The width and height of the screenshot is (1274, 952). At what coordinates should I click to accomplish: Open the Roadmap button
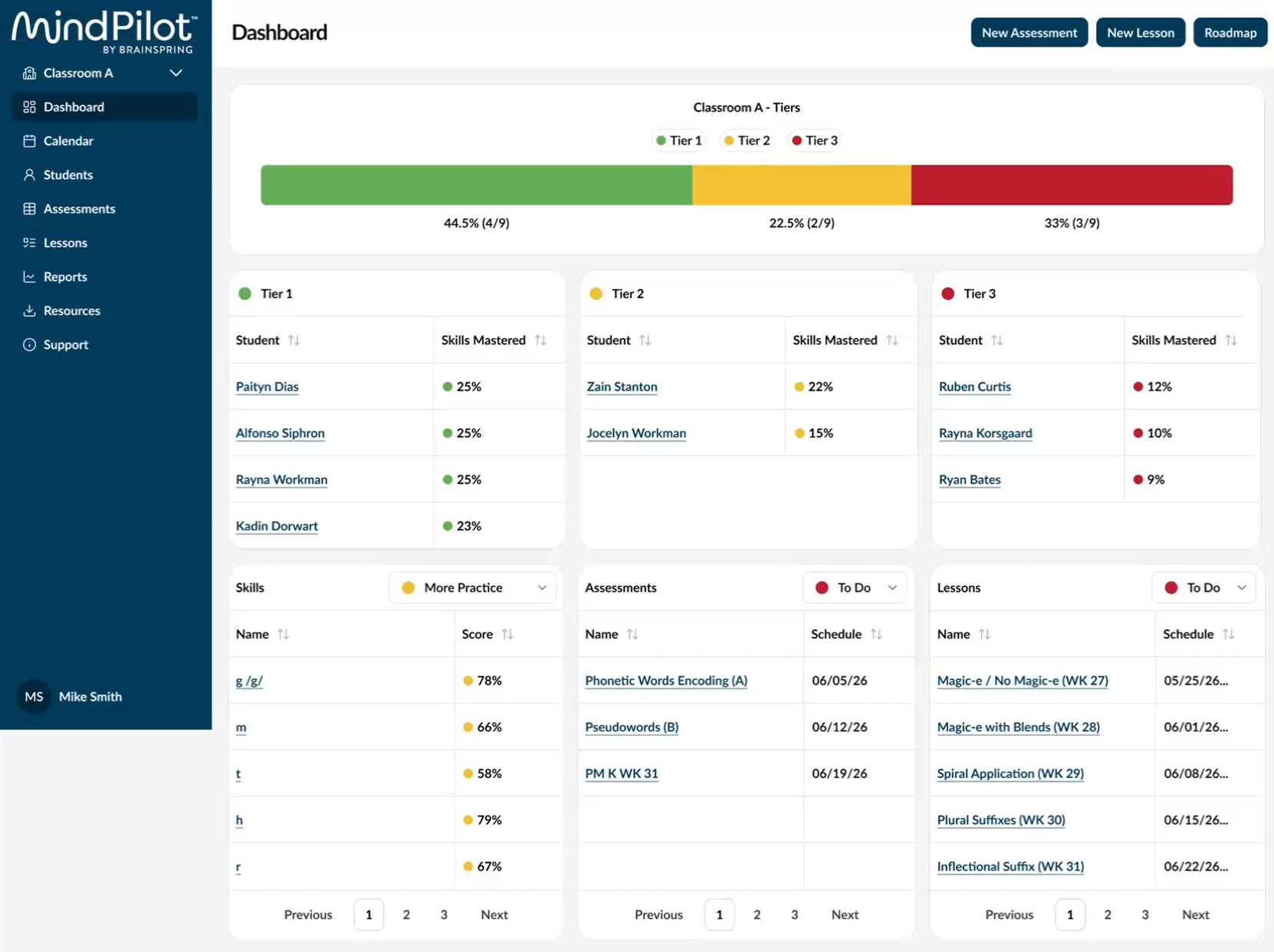pyautogui.click(x=1230, y=32)
